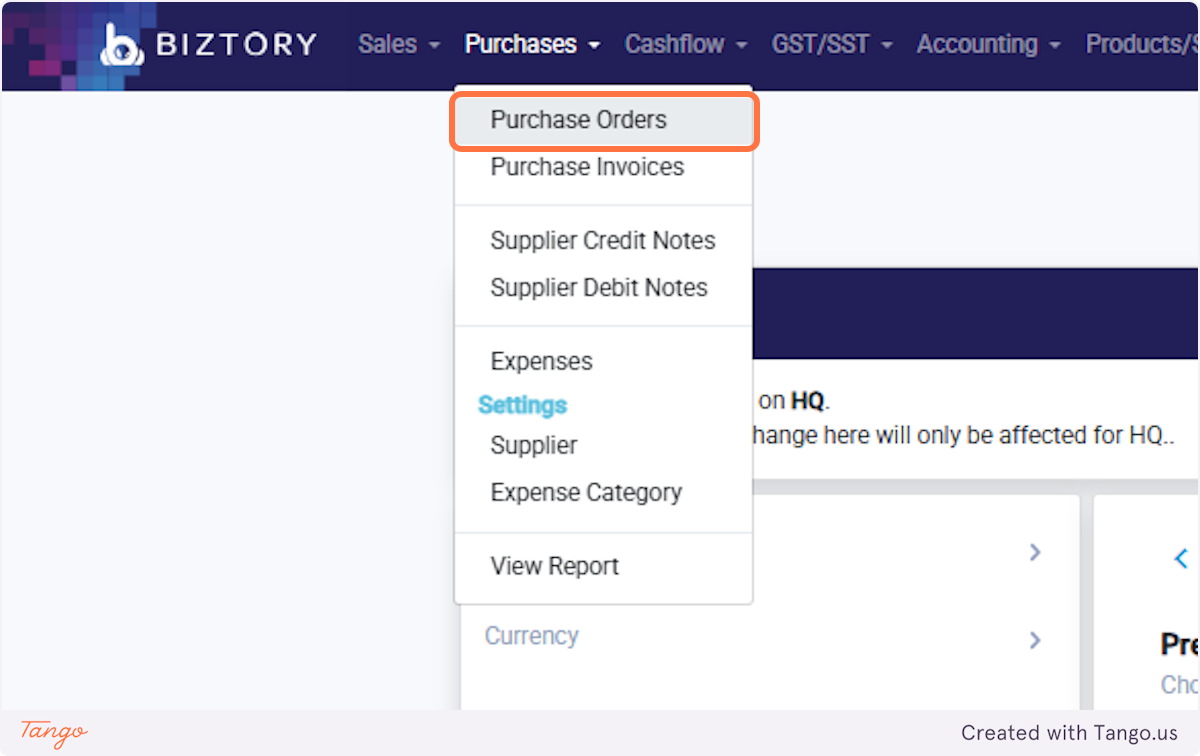
Task: Click the Biztory logo icon
Action: (x=122, y=44)
